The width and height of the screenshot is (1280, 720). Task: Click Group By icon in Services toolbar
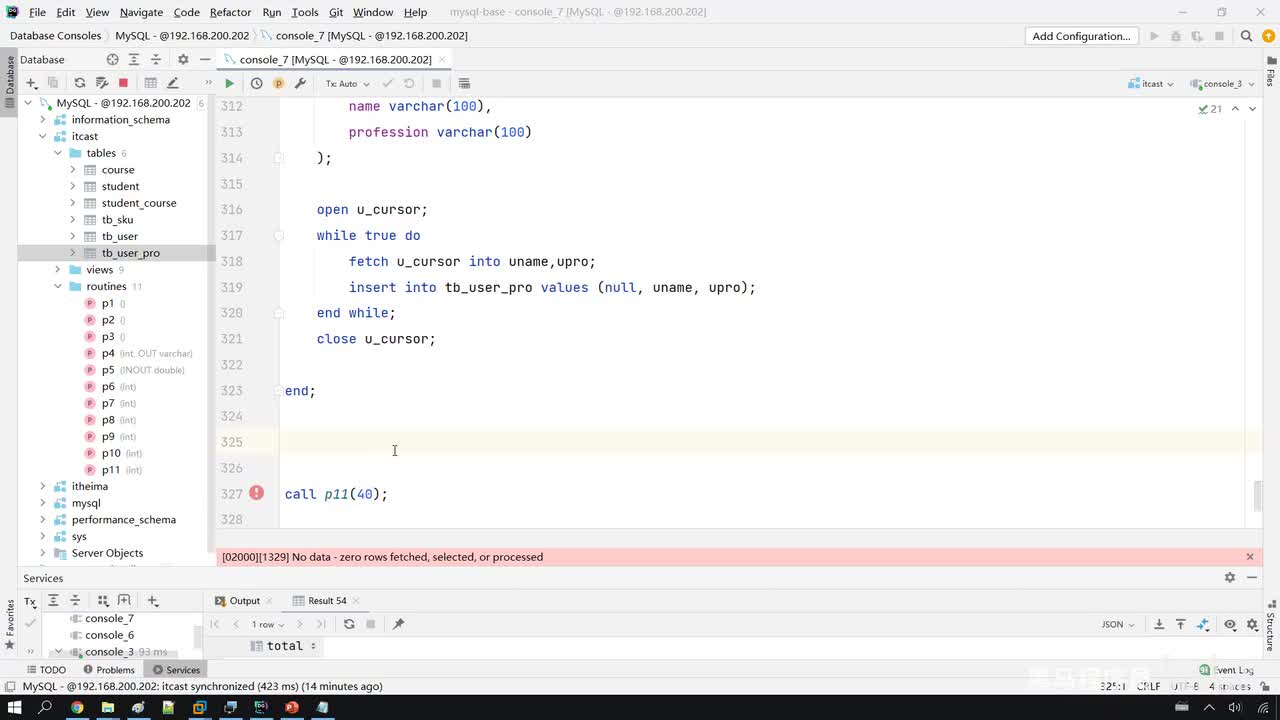coord(103,601)
